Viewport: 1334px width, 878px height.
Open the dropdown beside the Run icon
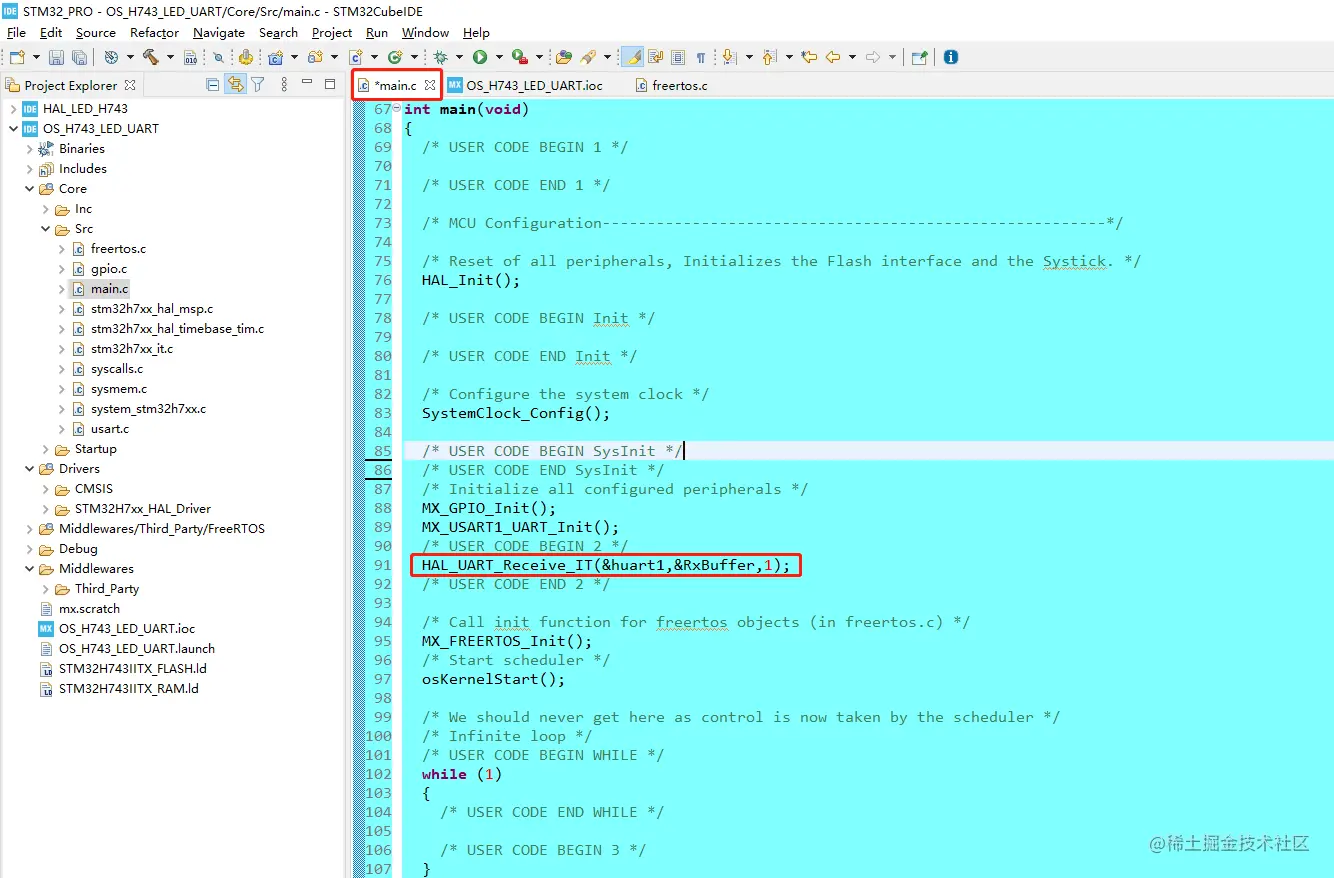[x=498, y=57]
